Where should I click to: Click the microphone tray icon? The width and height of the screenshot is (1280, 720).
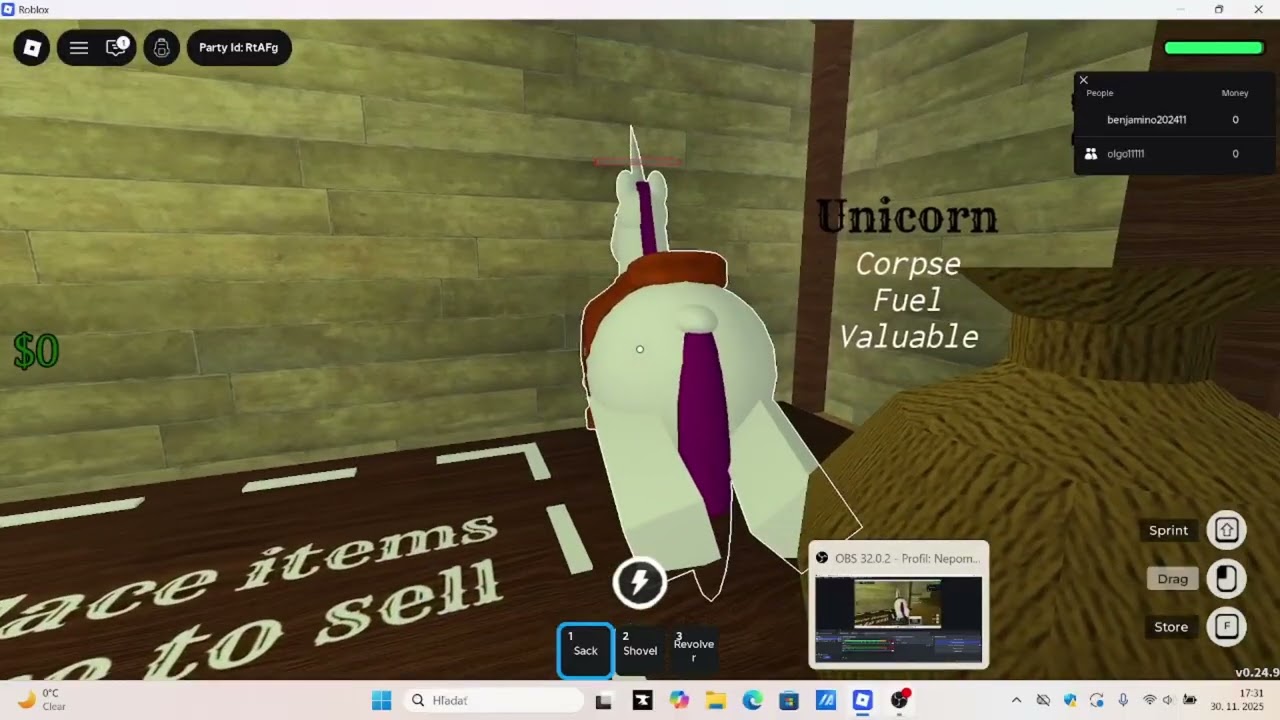point(1123,700)
